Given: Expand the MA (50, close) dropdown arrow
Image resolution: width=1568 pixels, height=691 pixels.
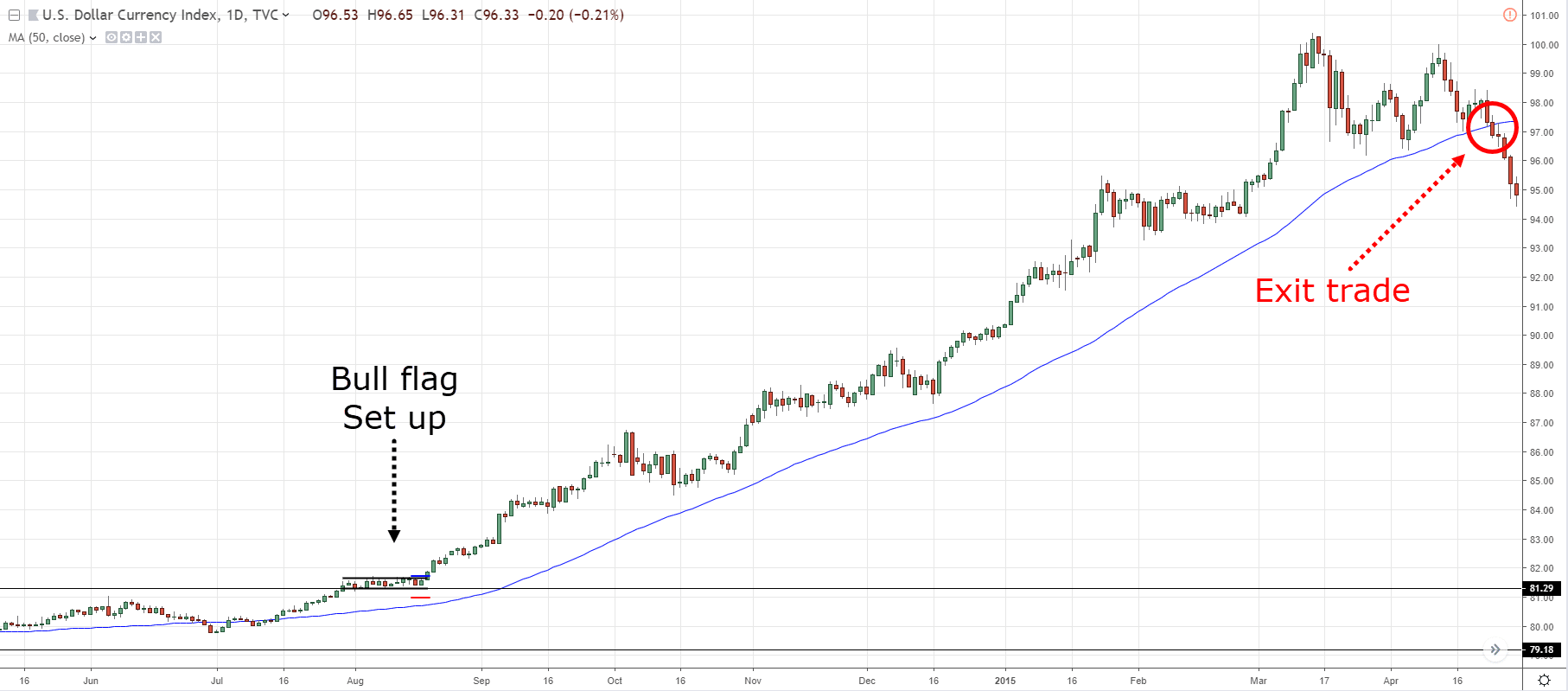Looking at the screenshot, I should [x=92, y=38].
